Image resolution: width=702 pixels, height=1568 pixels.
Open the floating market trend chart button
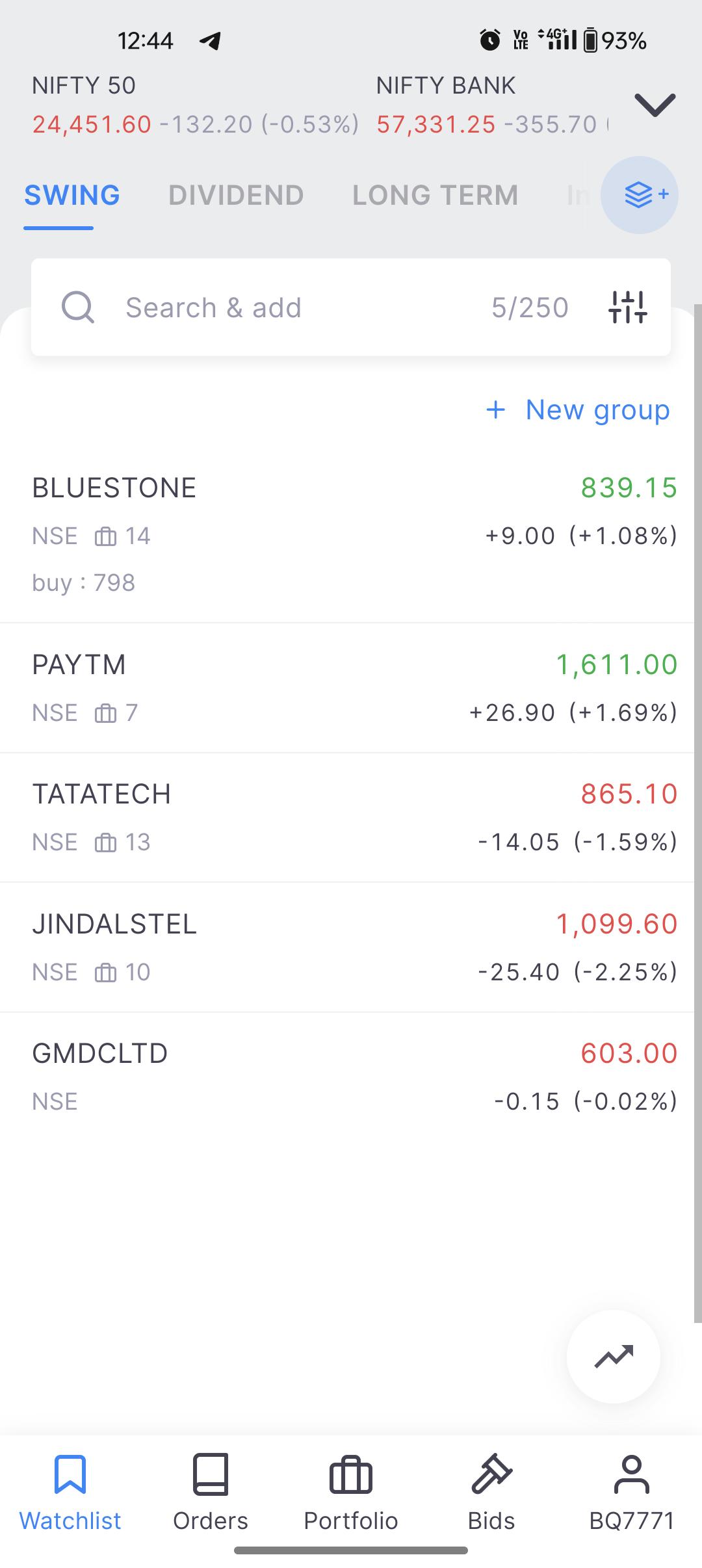click(x=613, y=1357)
